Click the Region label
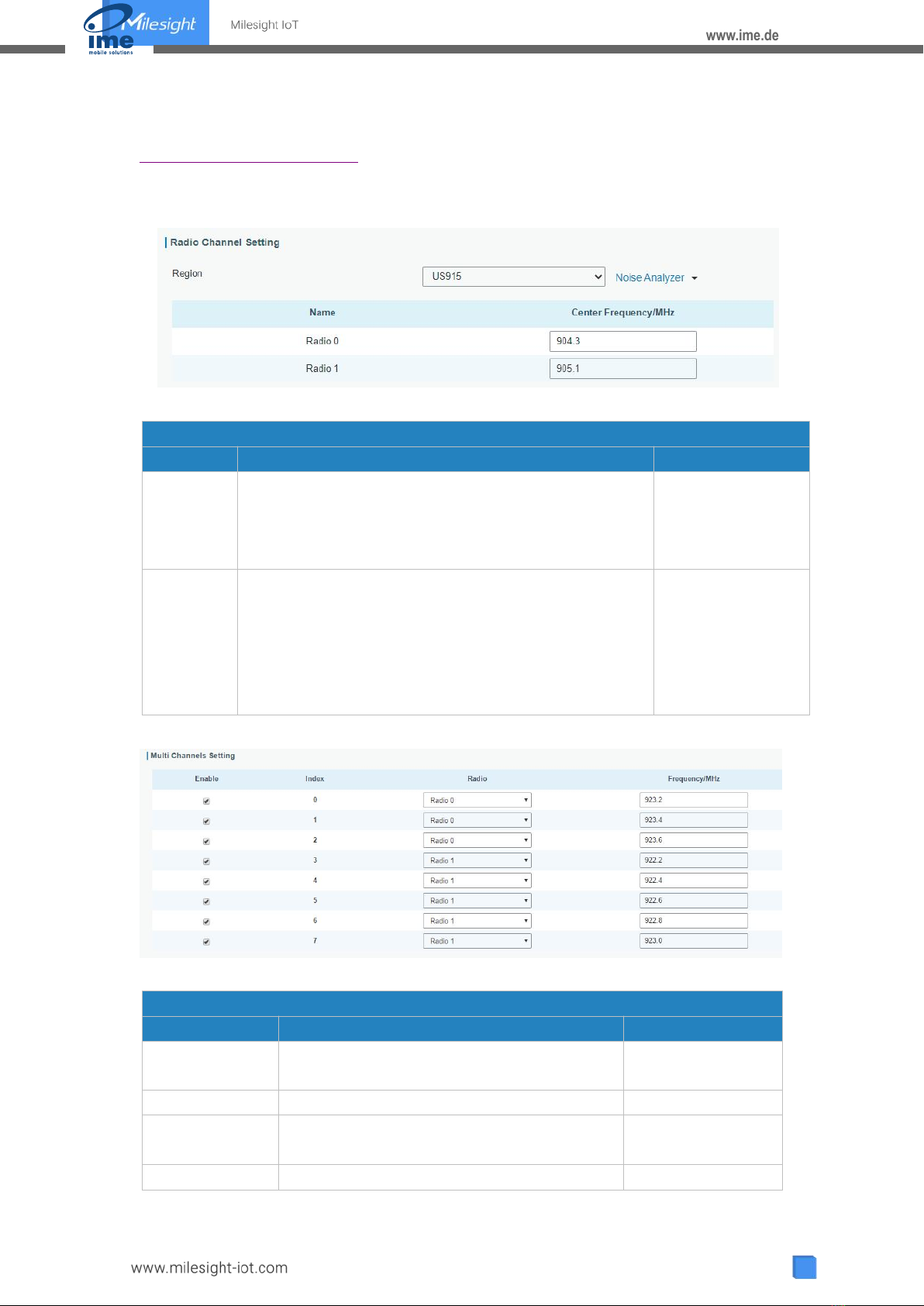Viewport: 924px width, 1306px height. [x=187, y=274]
